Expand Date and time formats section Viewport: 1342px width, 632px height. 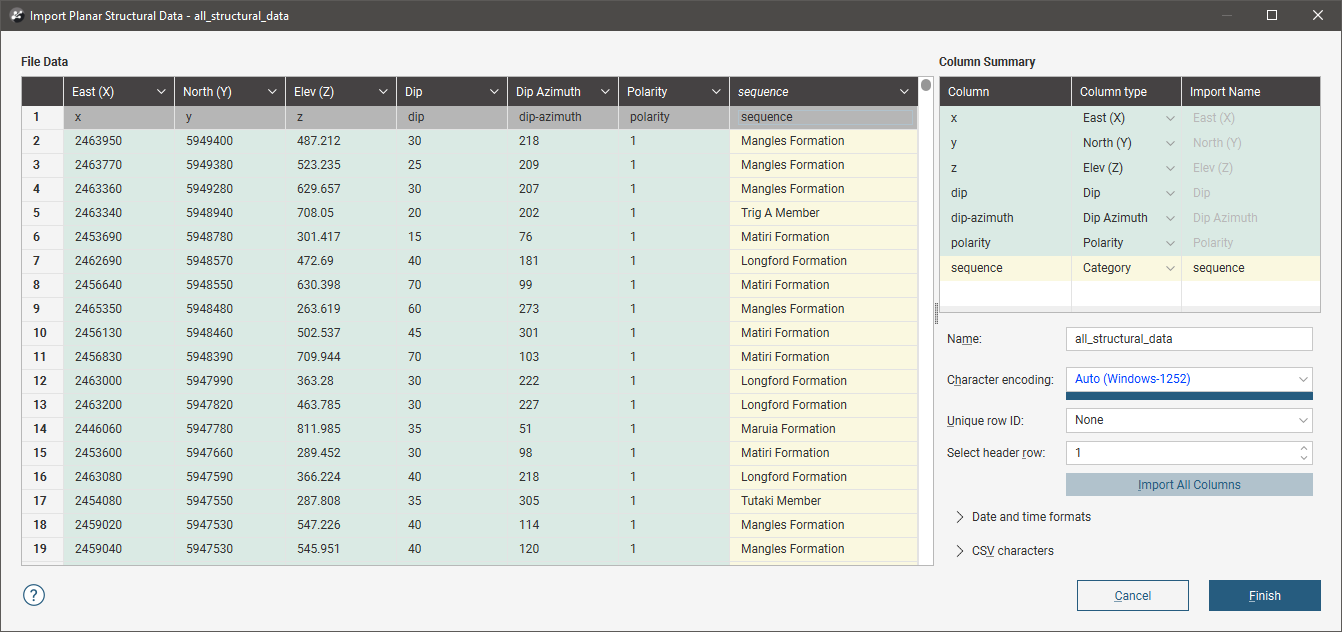point(1030,517)
